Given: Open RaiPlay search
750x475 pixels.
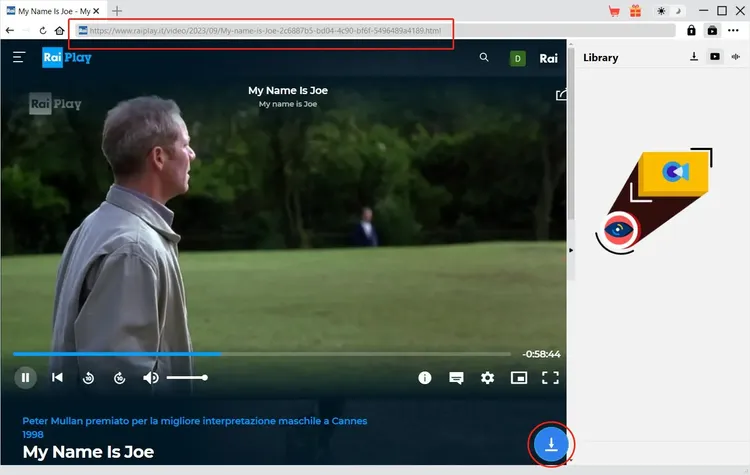Looking at the screenshot, I should [484, 58].
